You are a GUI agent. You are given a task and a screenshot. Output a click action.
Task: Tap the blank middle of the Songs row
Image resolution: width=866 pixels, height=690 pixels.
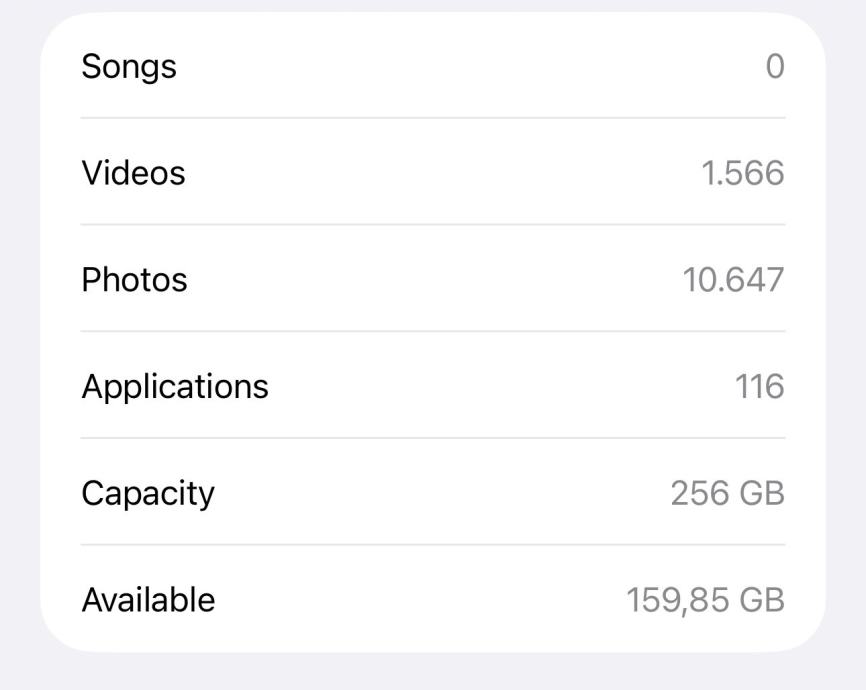click(450, 67)
